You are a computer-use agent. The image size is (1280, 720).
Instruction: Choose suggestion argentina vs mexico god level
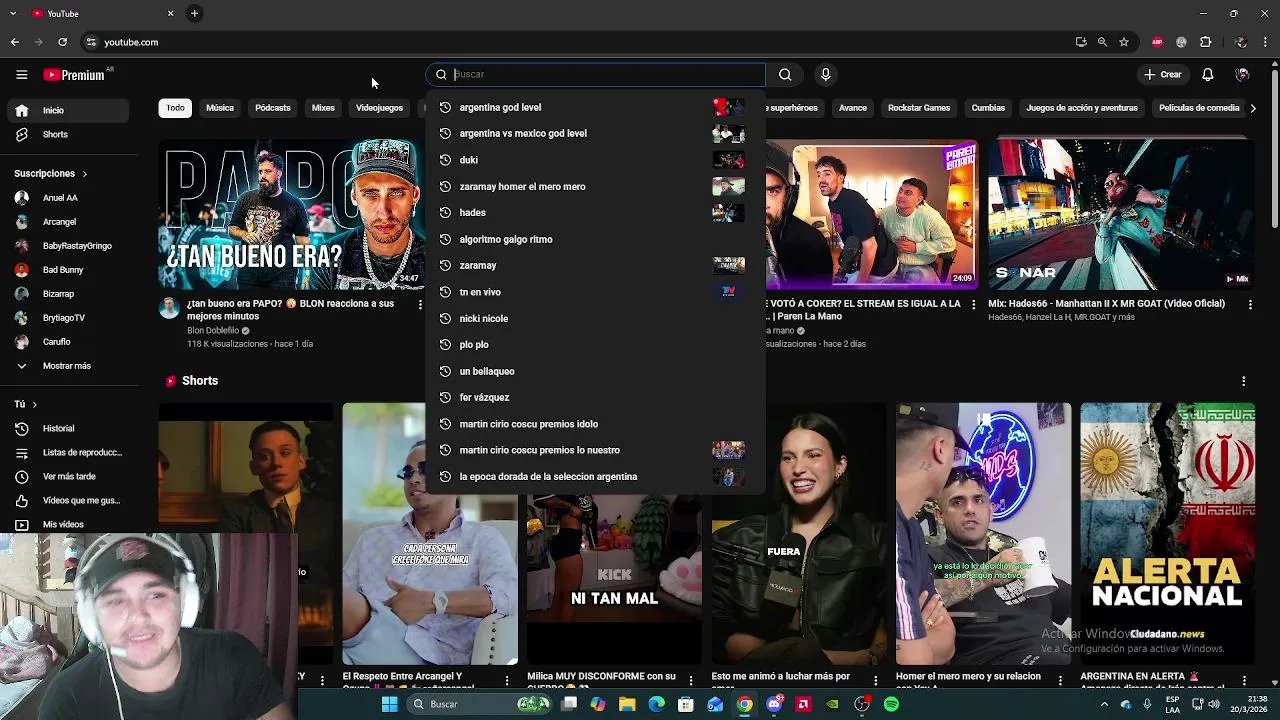(595, 133)
